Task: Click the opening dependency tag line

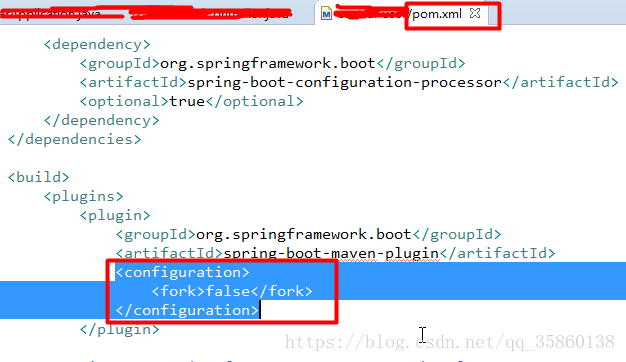Action: pos(97,44)
